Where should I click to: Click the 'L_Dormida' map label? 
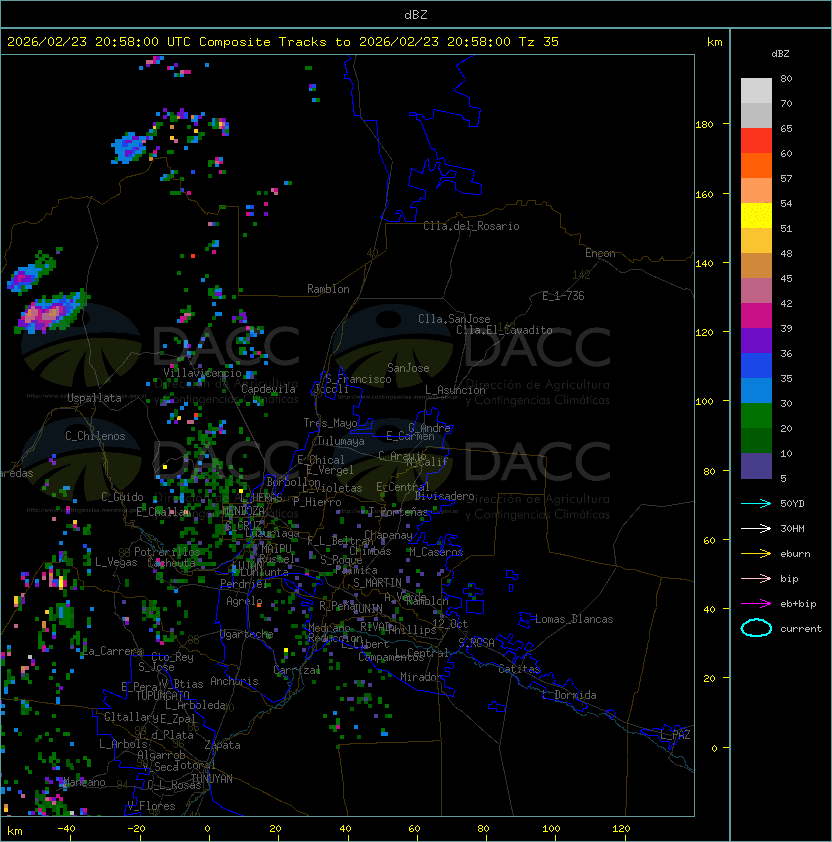pyautogui.click(x=569, y=695)
